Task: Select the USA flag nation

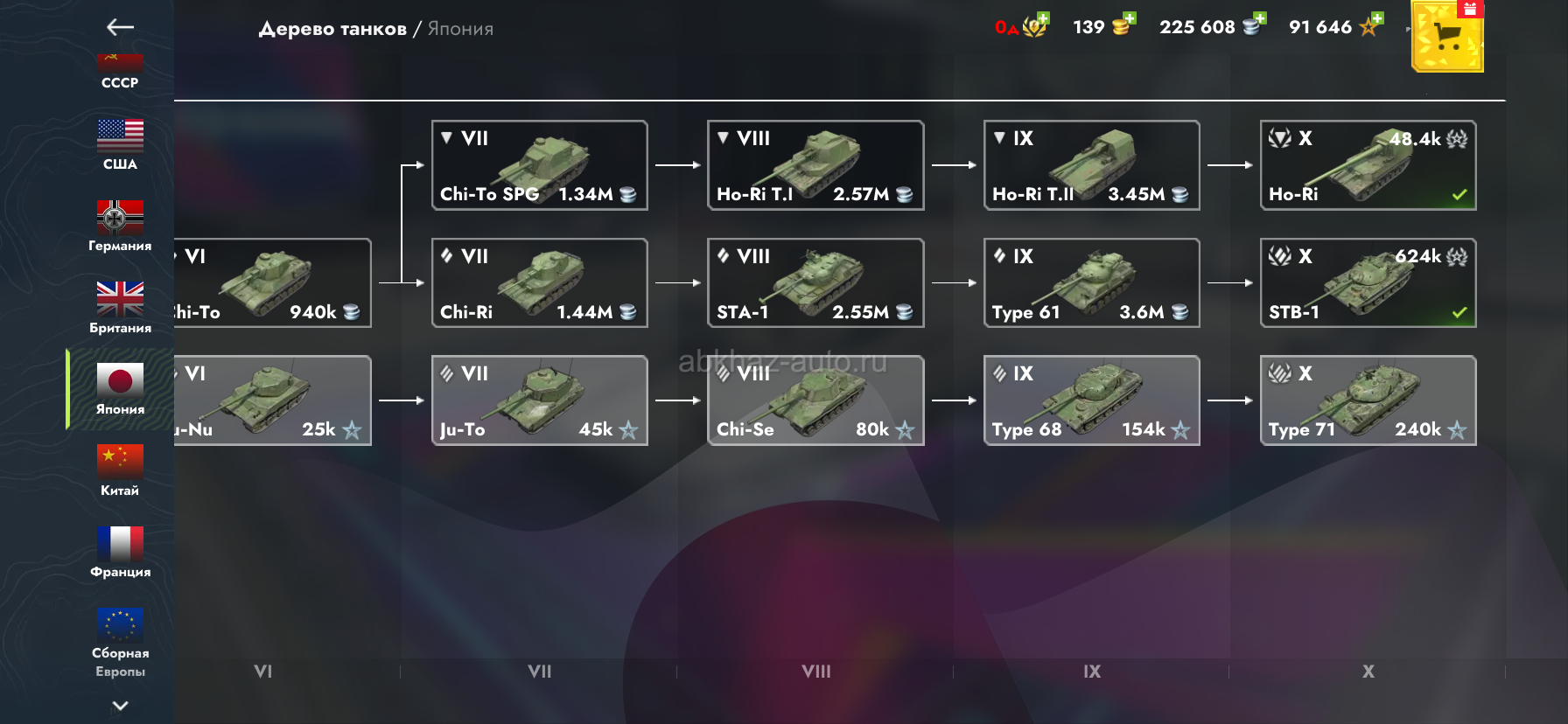Action: coord(120,144)
